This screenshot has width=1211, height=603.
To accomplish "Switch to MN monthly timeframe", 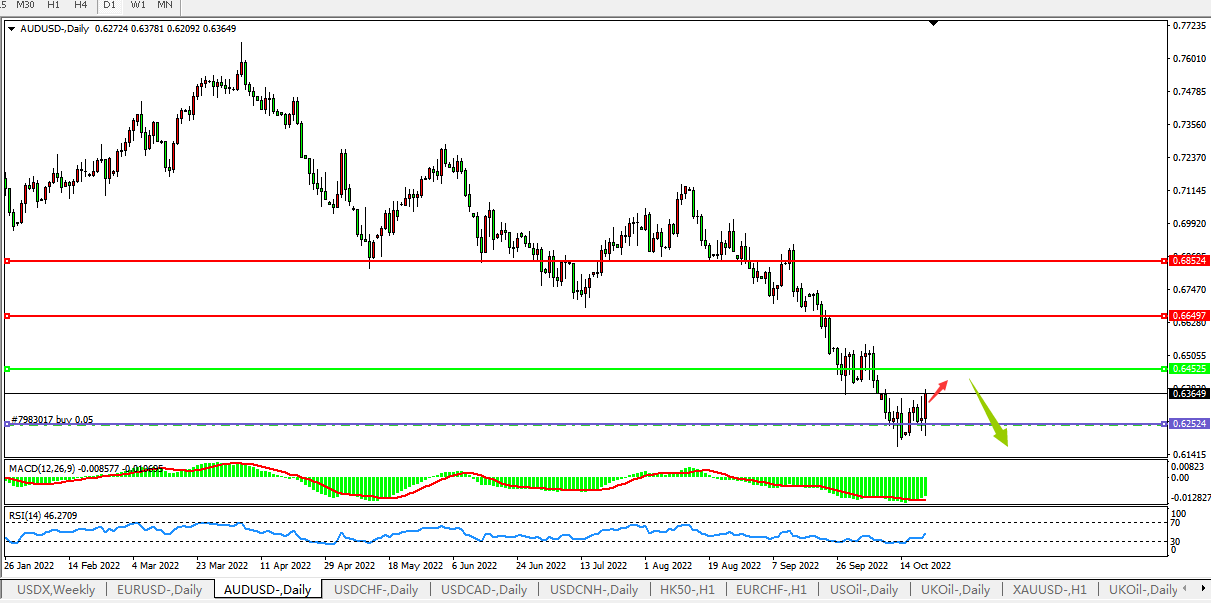I will click(165, 5).
